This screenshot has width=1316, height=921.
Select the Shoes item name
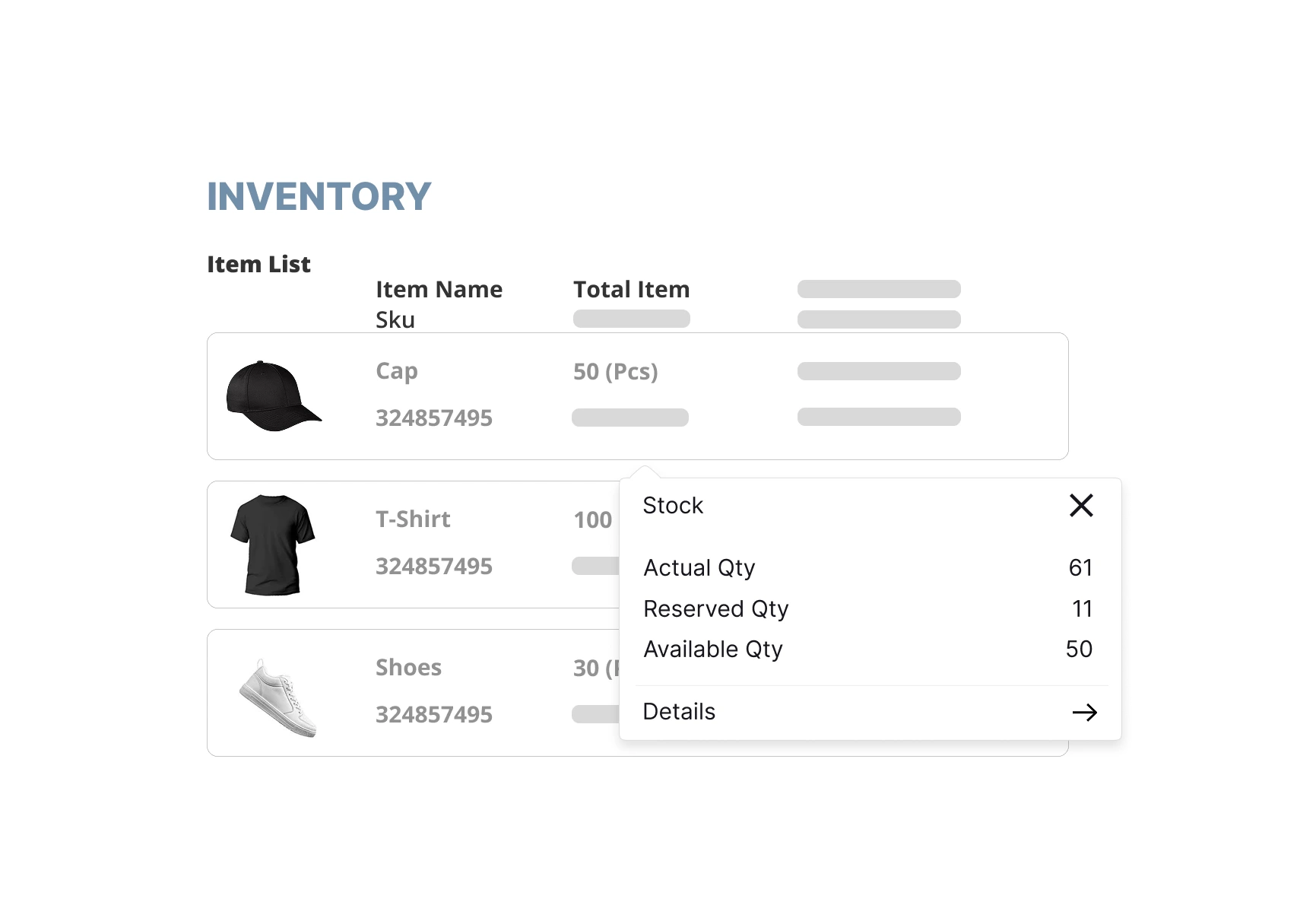(408, 668)
